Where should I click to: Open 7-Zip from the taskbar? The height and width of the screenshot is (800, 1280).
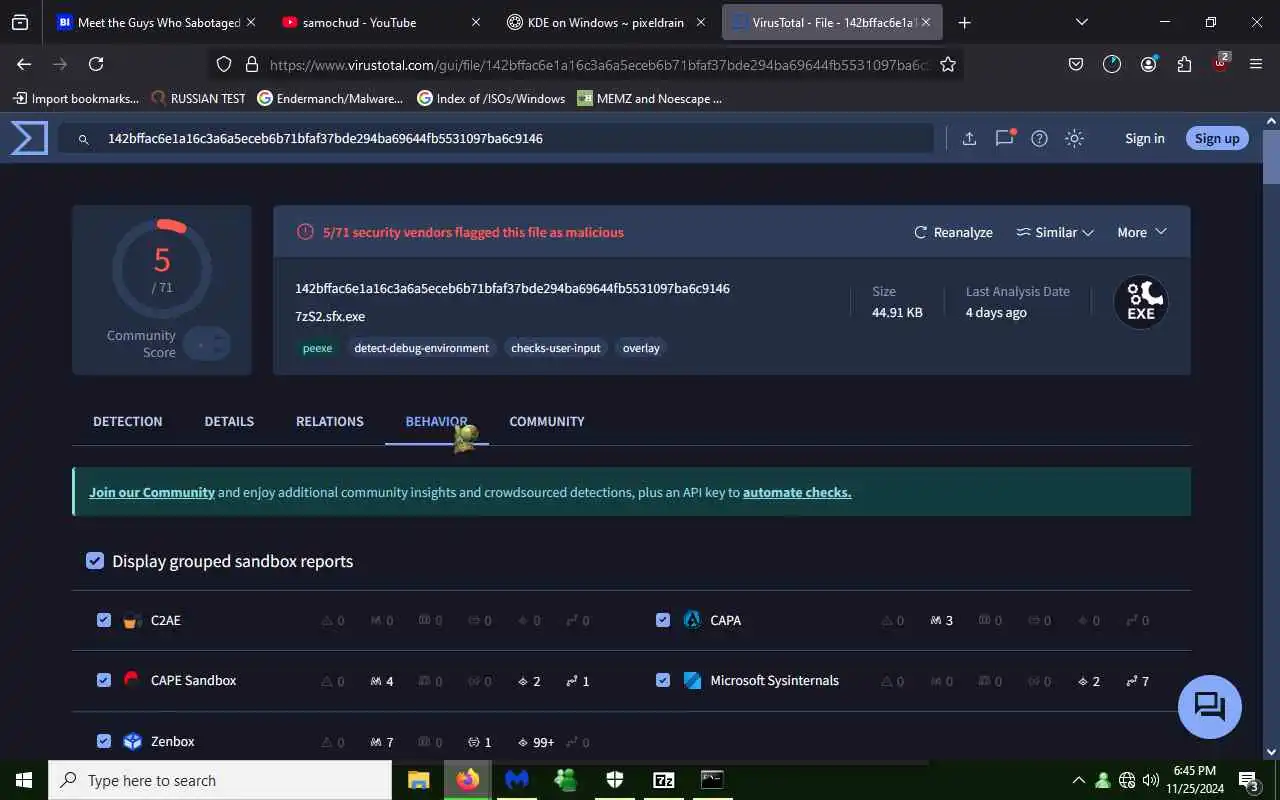pos(664,780)
